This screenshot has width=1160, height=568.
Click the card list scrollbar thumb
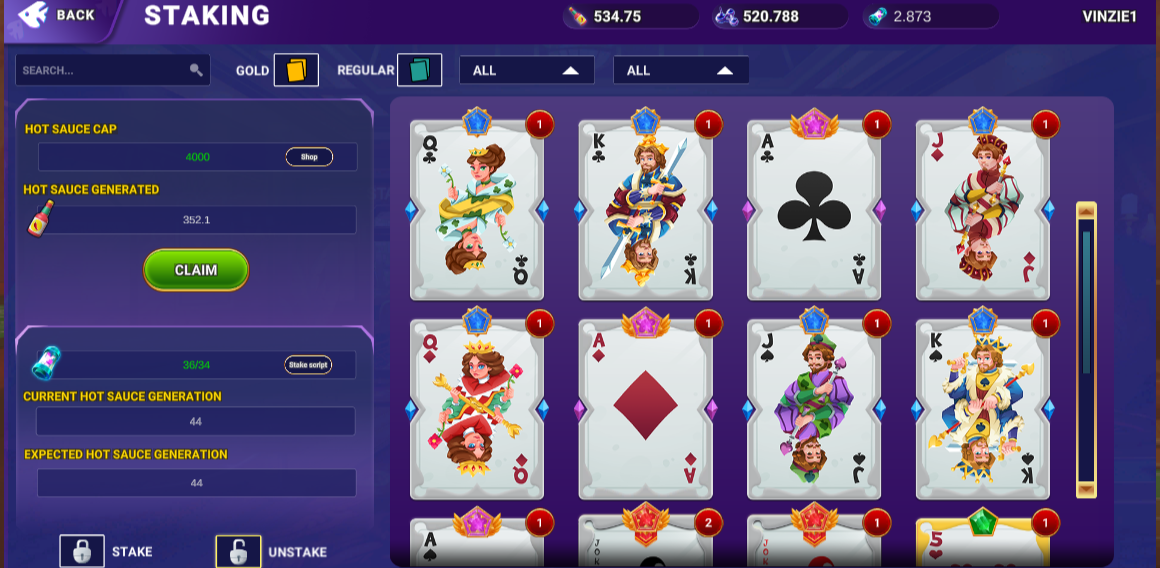[1086, 302]
